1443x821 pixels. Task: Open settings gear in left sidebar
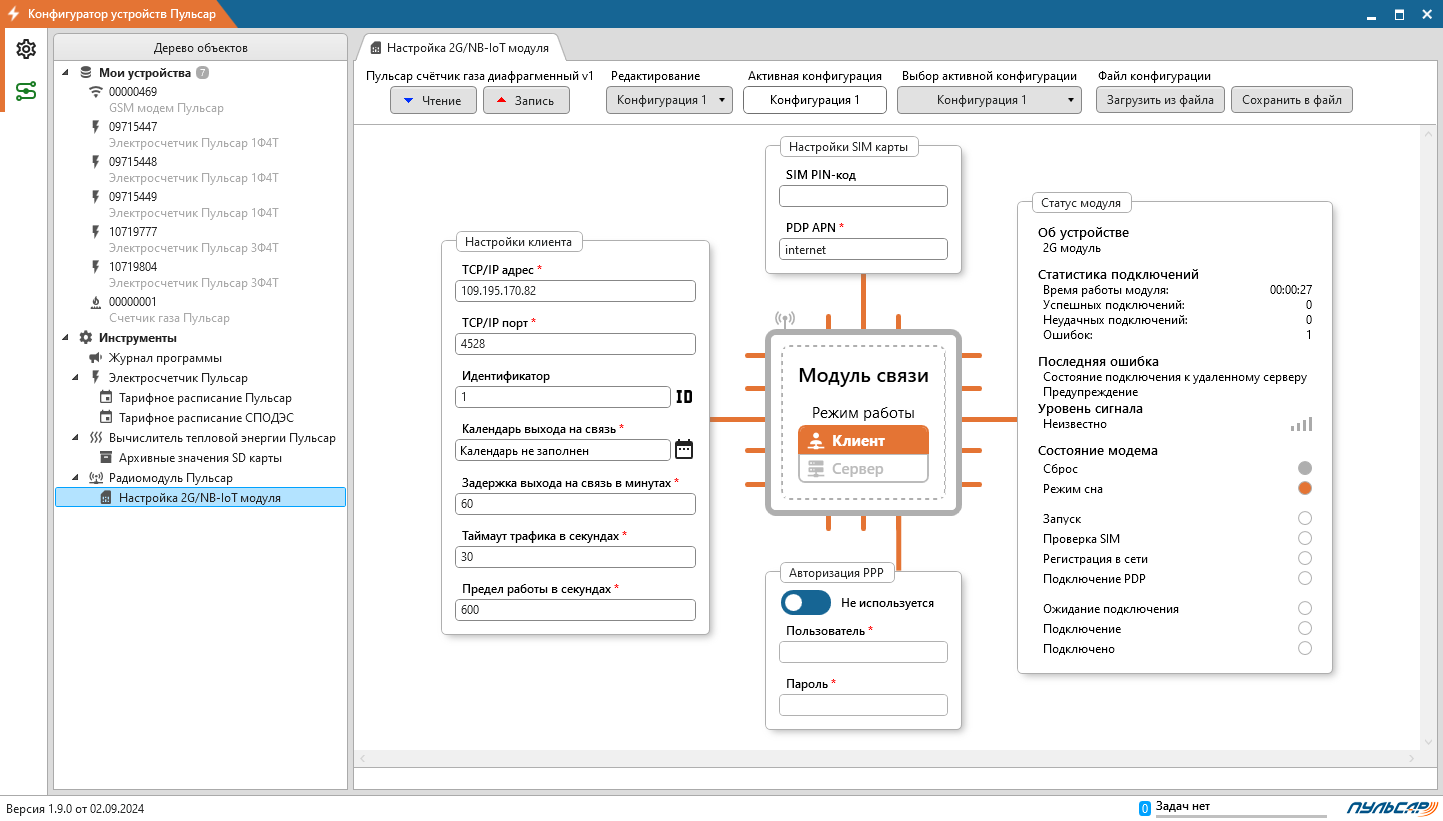pyautogui.click(x=26, y=49)
